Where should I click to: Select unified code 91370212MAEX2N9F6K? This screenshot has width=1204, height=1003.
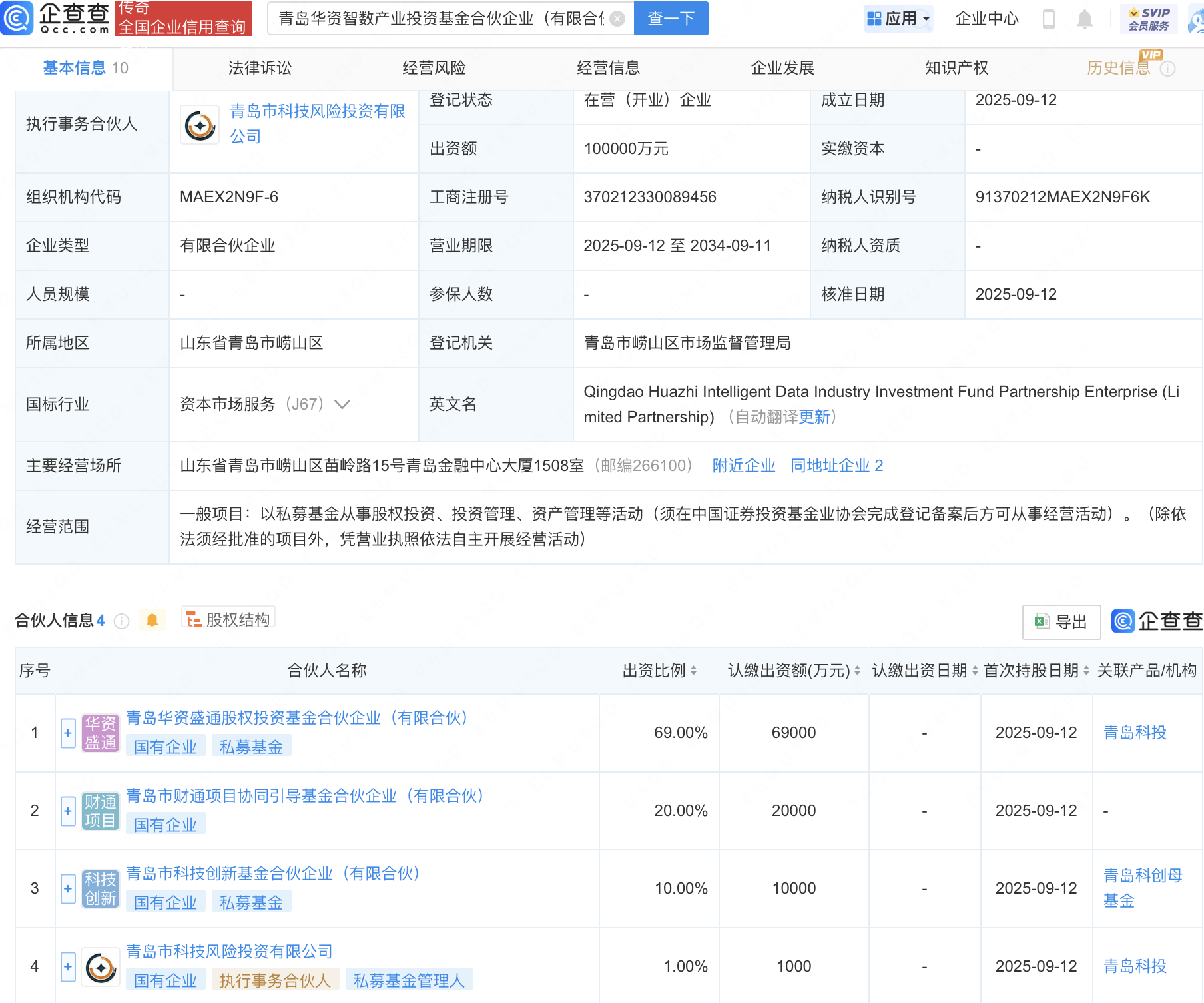point(1062,197)
